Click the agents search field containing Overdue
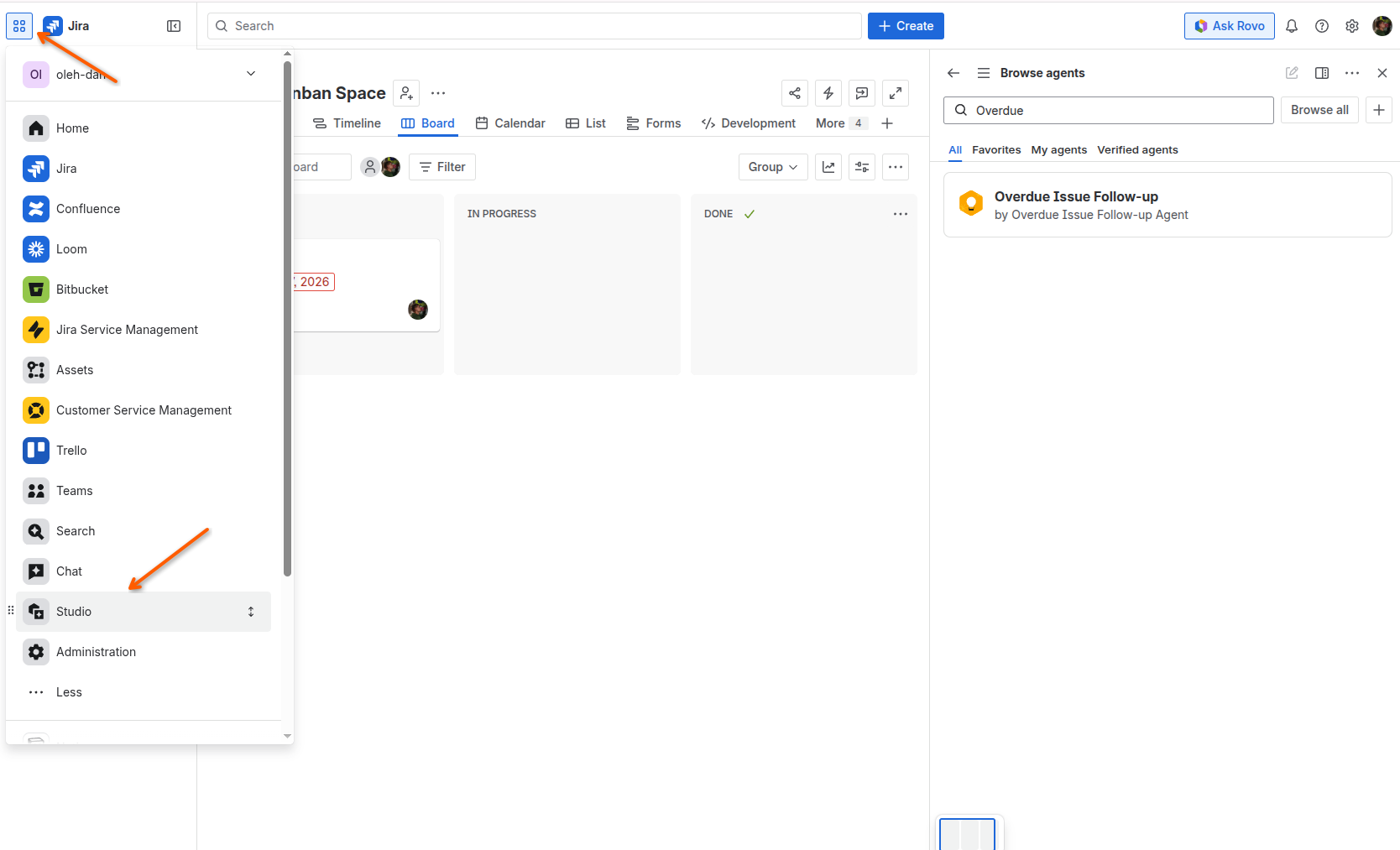This screenshot has height=850, width=1400. point(1109,110)
